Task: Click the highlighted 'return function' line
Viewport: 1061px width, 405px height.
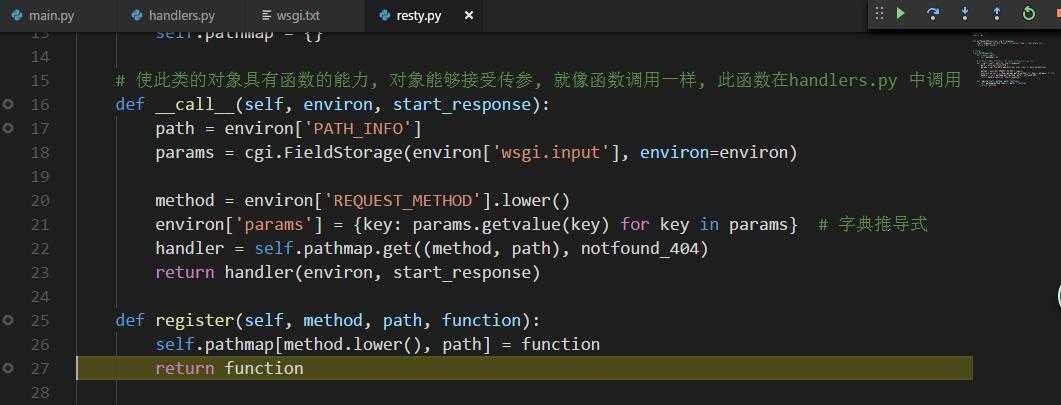Action: coord(229,368)
